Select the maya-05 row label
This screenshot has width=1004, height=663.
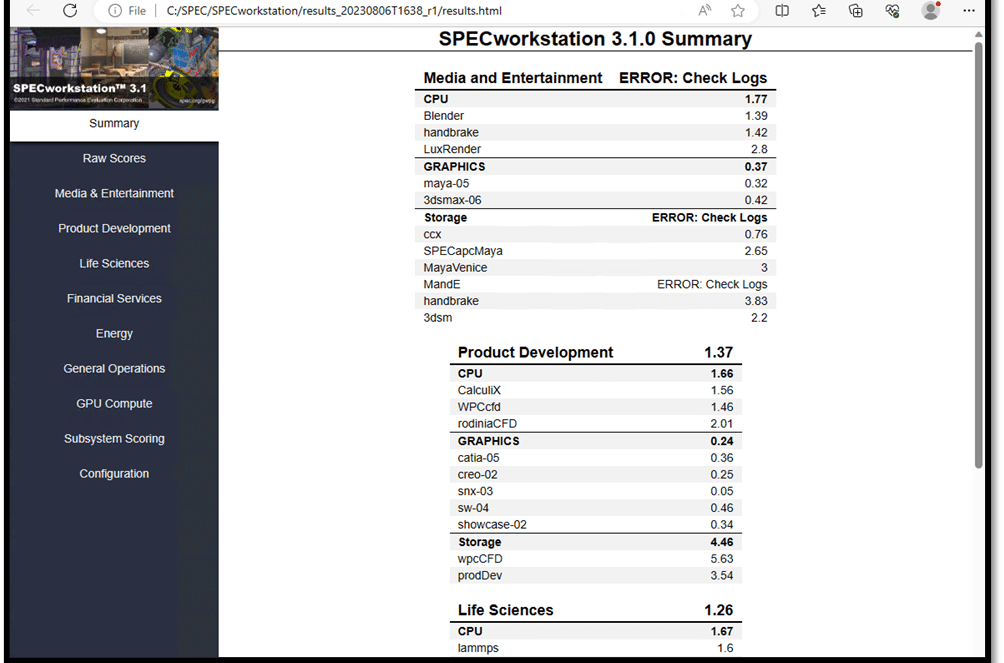(446, 184)
